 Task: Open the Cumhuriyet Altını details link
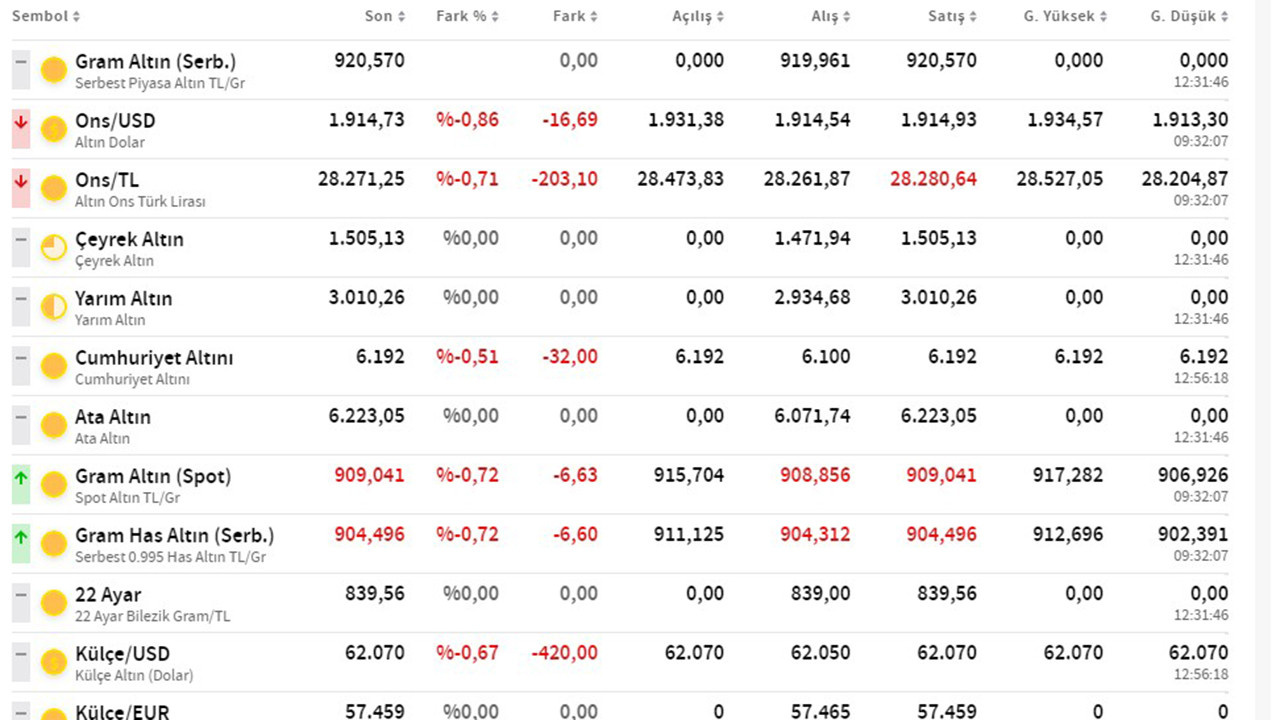pyautogui.click(x=154, y=358)
